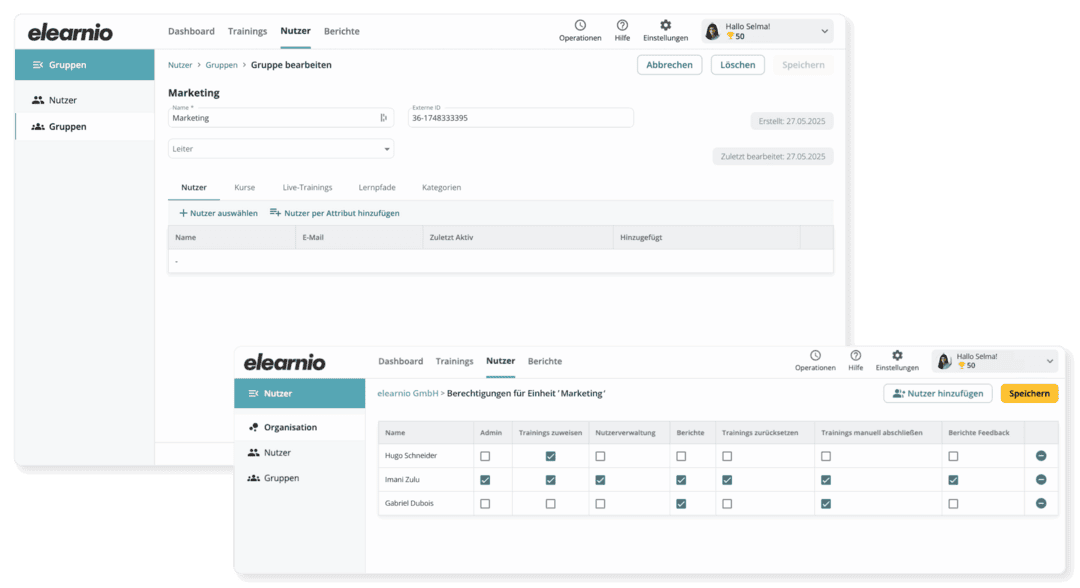Click the Löschen button
This screenshot has width=1080, height=588.
click(x=738, y=65)
